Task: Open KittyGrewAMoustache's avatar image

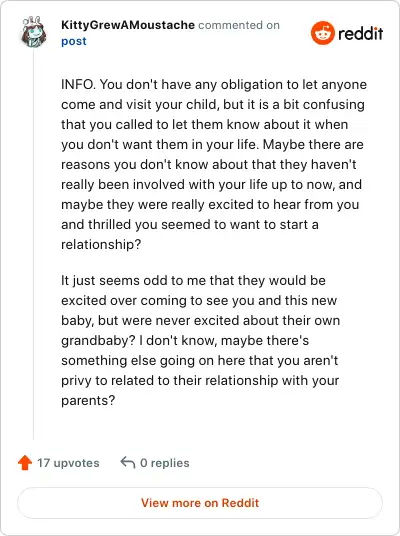Action: tap(33, 31)
